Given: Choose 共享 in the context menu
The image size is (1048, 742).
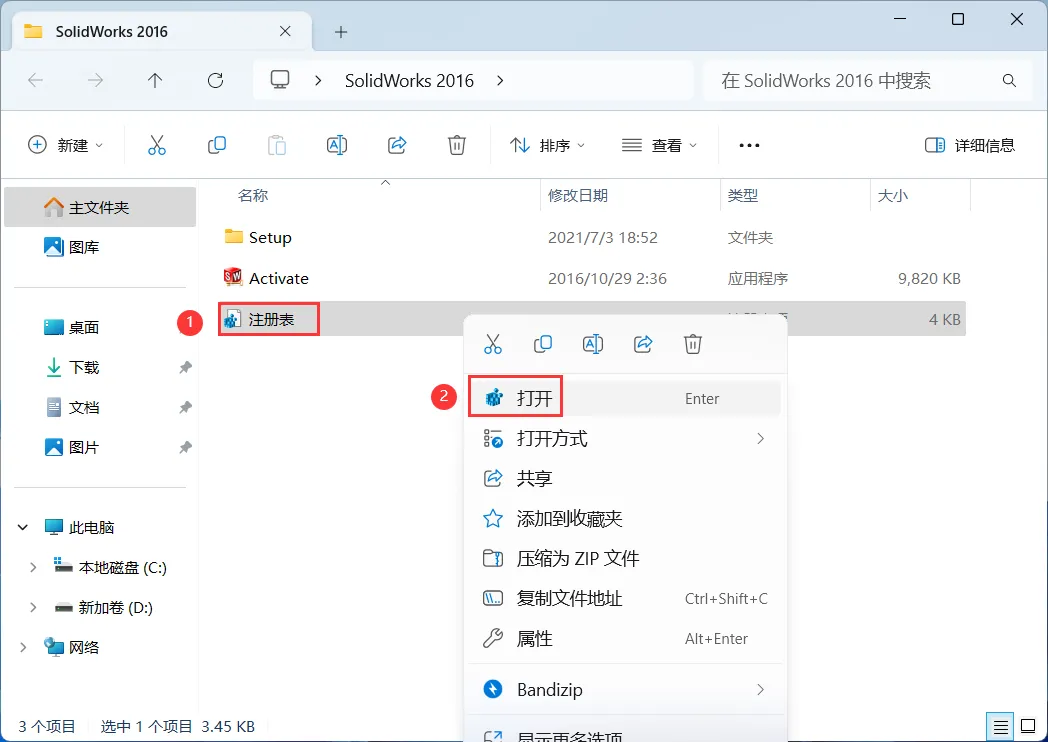Looking at the screenshot, I should 626,479.
